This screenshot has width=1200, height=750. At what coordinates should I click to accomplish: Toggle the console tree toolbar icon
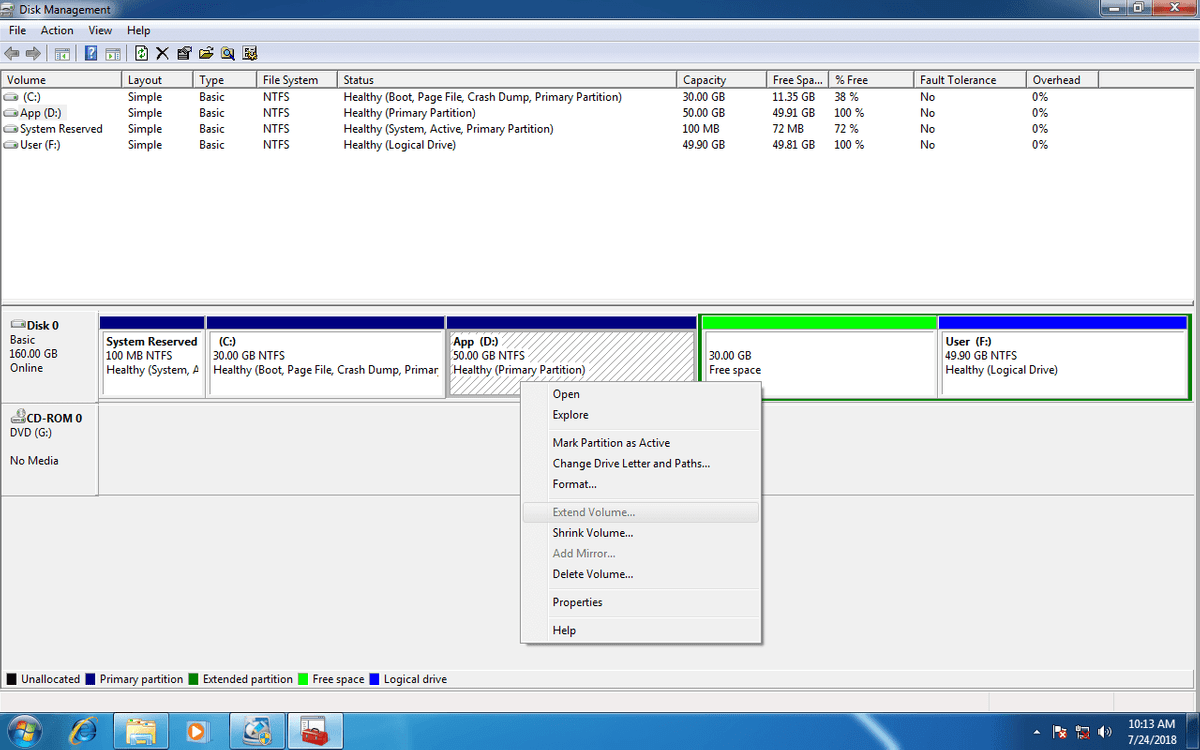tap(62, 53)
